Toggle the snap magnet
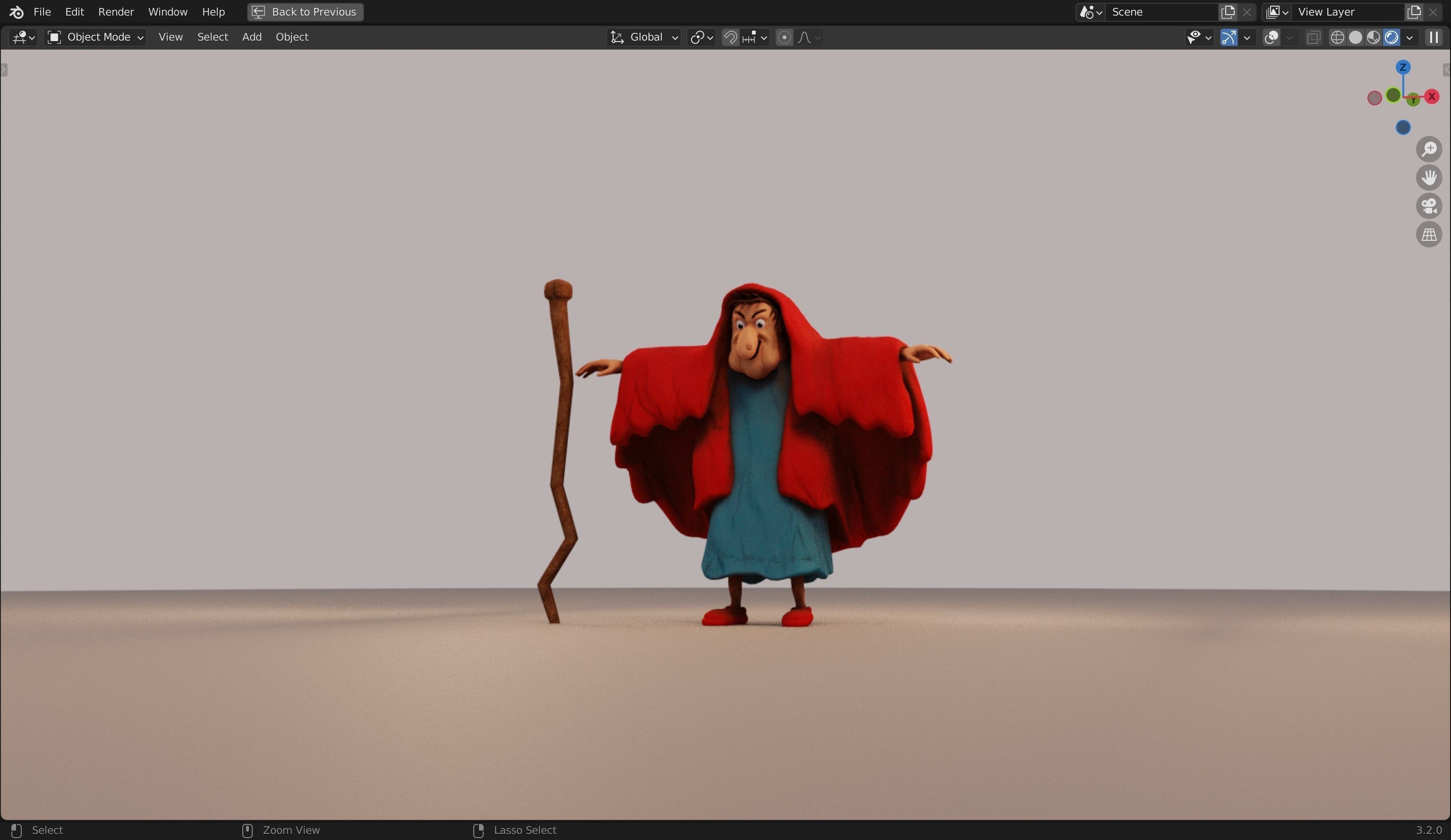The width and height of the screenshot is (1451, 840). coord(730,37)
